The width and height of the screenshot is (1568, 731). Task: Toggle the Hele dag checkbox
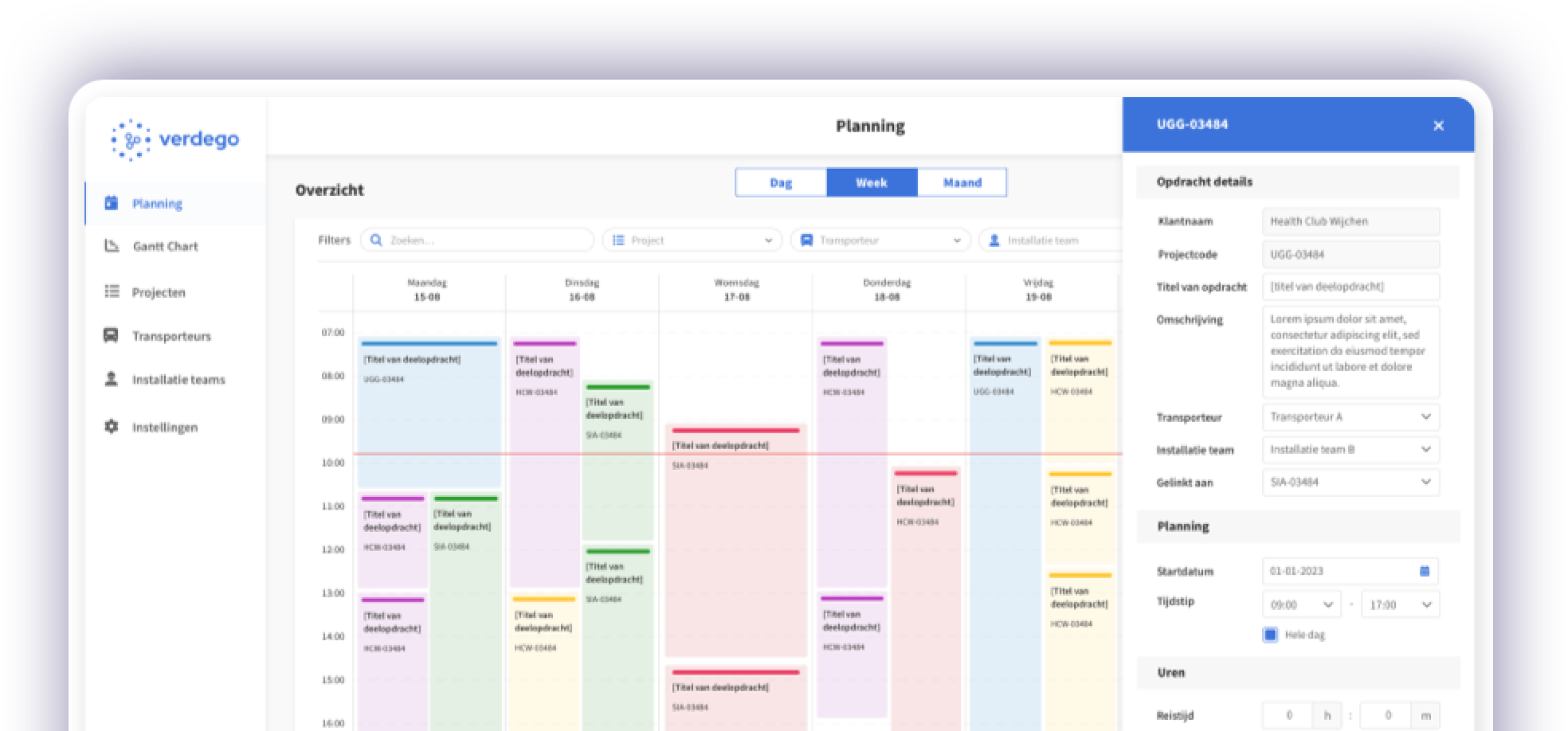point(1271,635)
